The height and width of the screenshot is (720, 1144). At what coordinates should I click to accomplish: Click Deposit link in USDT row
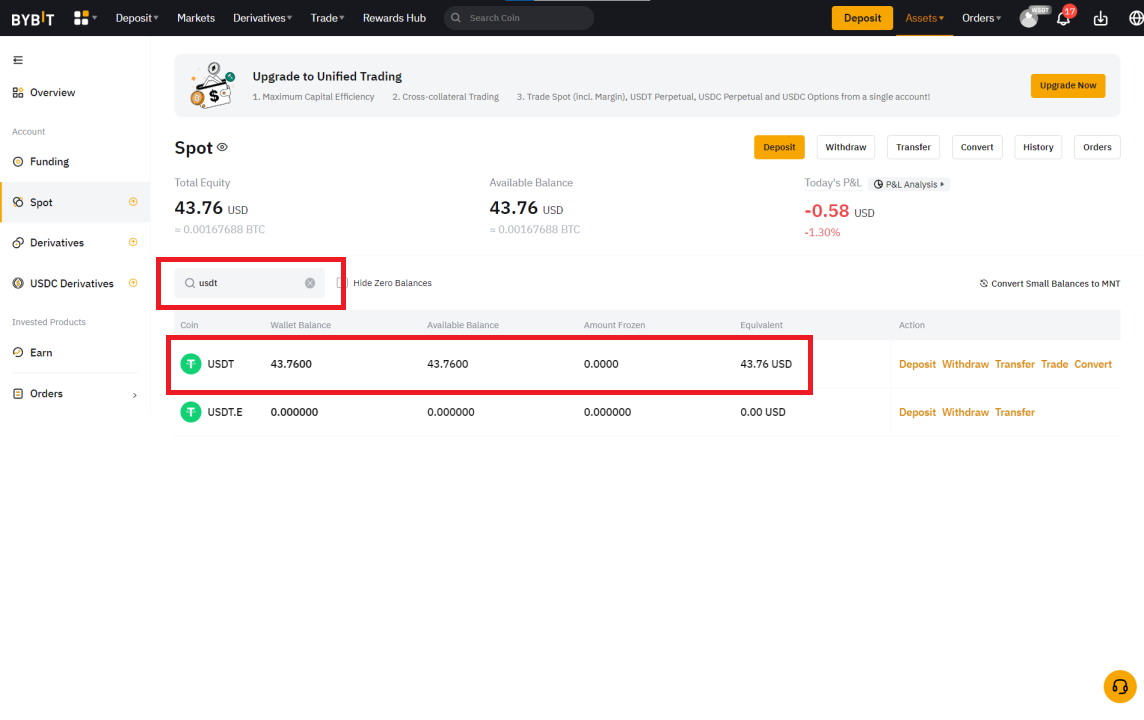(917, 364)
